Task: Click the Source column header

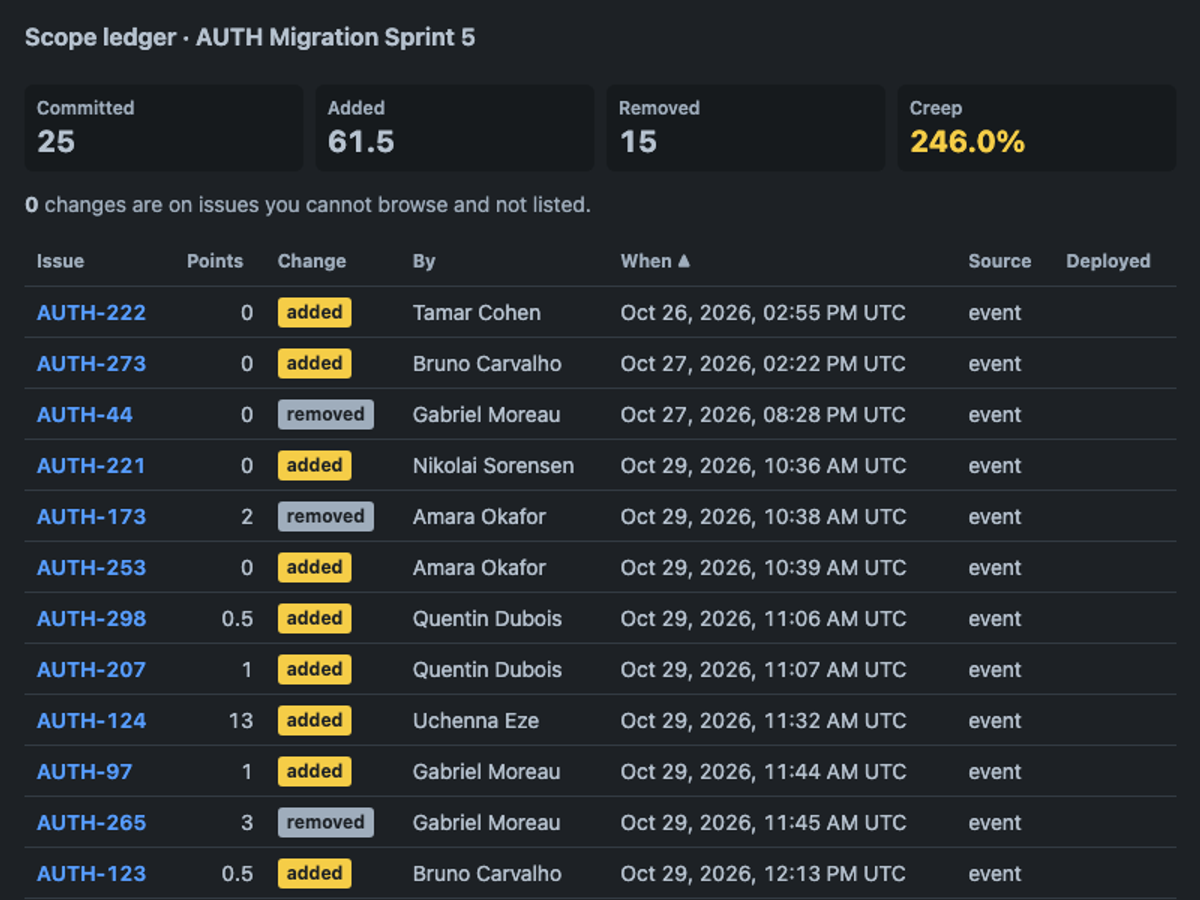Action: click(x=1000, y=261)
